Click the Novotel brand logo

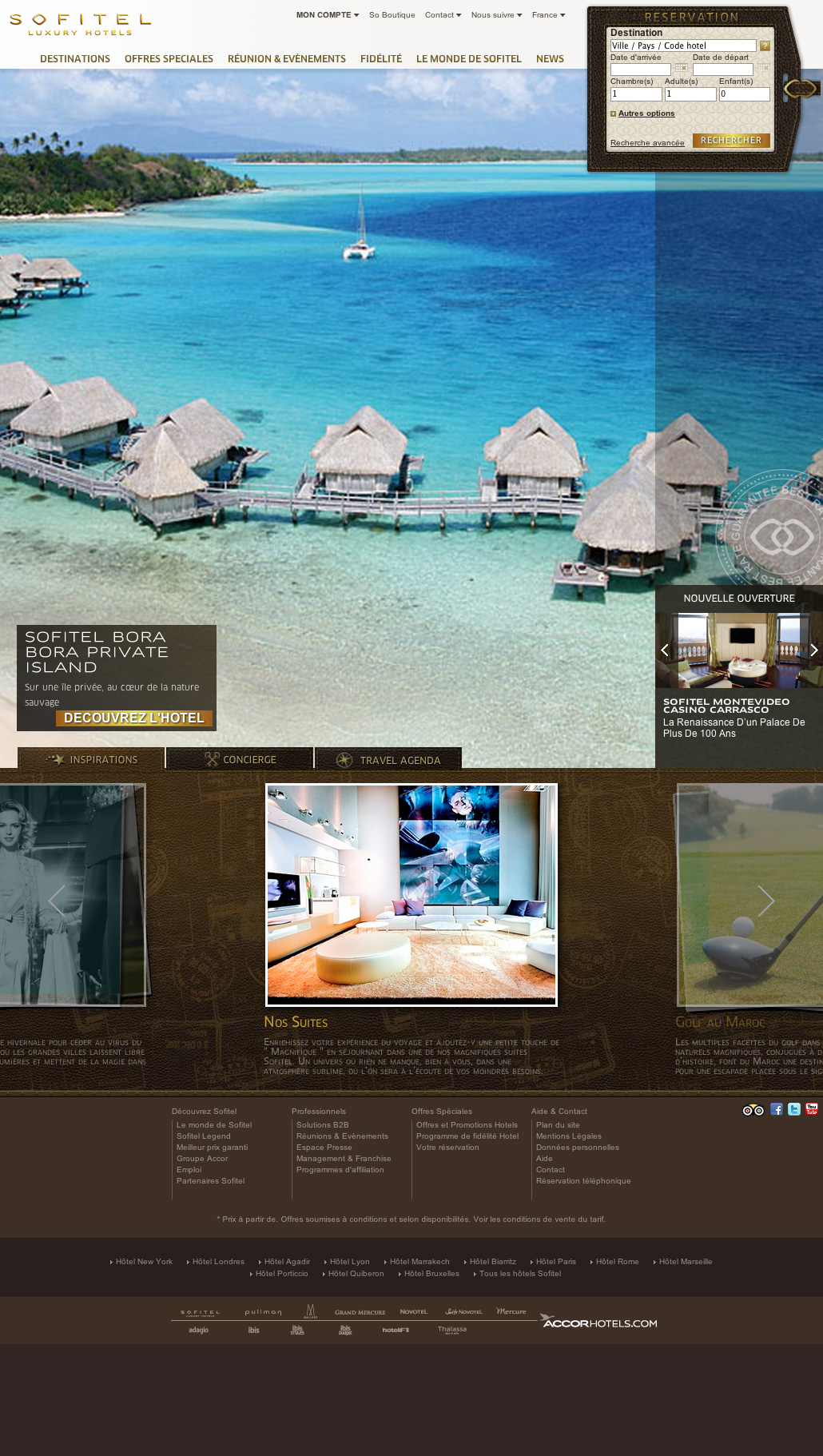[414, 1311]
